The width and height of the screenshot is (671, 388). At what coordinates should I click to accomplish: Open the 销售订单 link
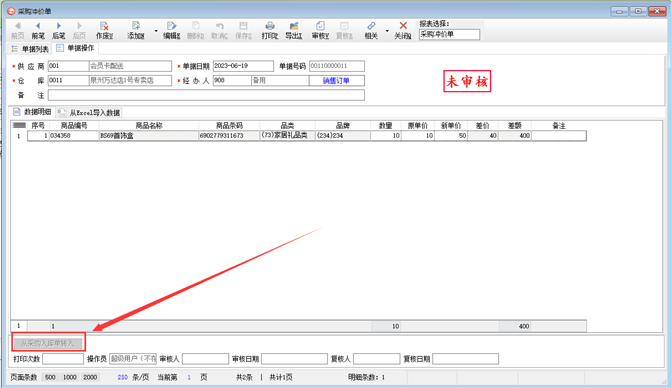pyautogui.click(x=336, y=80)
